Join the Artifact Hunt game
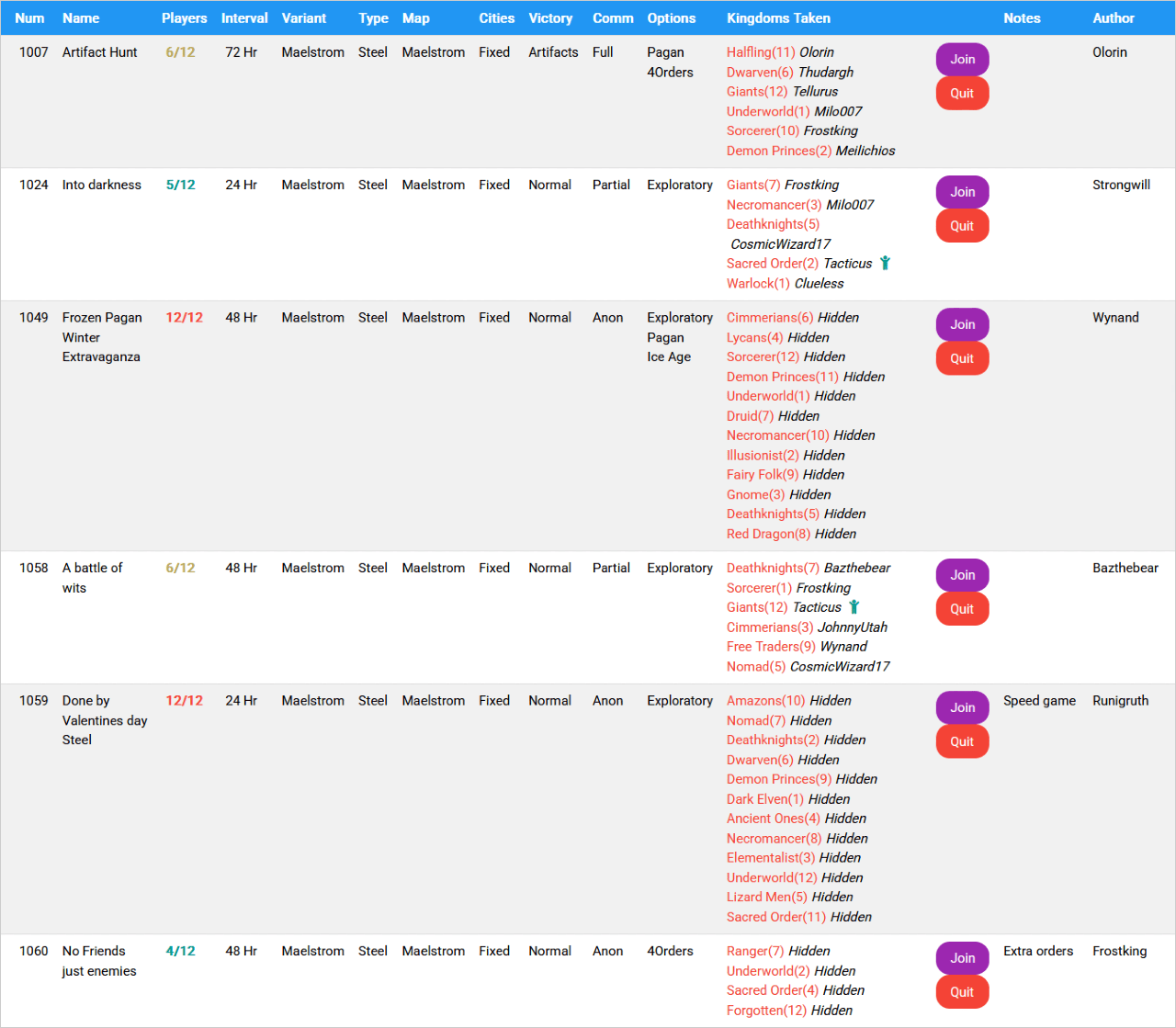1176x1028 pixels. click(x=962, y=60)
